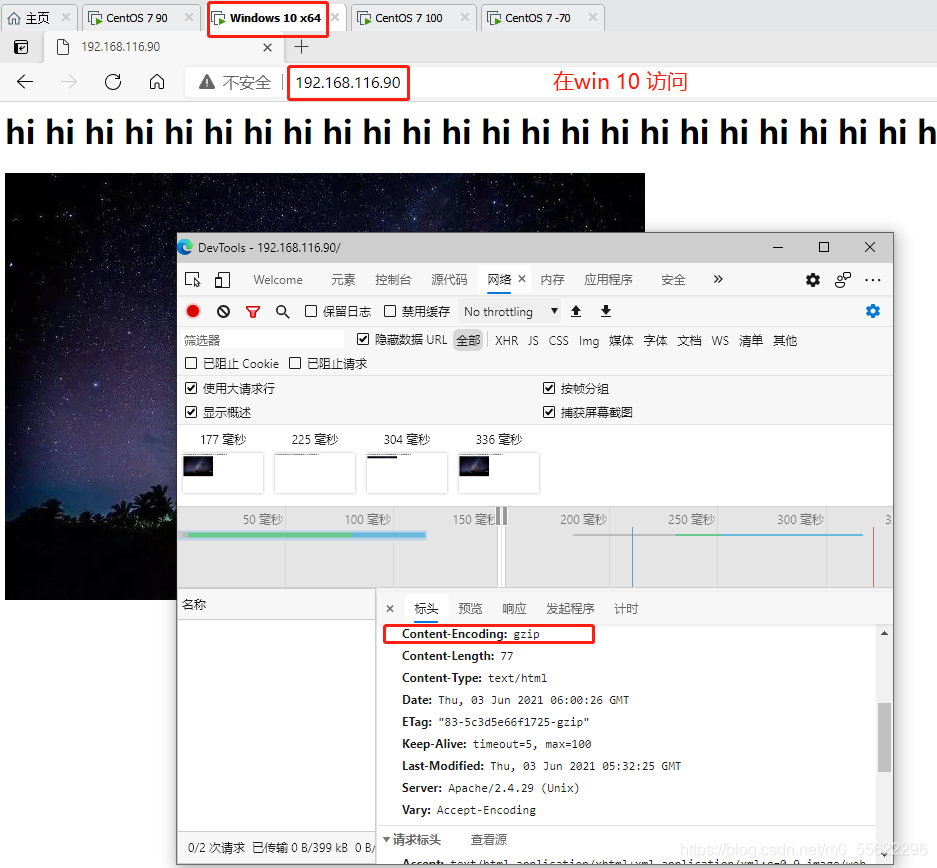Filter requests by XHR type

click(x=506, y=340)
